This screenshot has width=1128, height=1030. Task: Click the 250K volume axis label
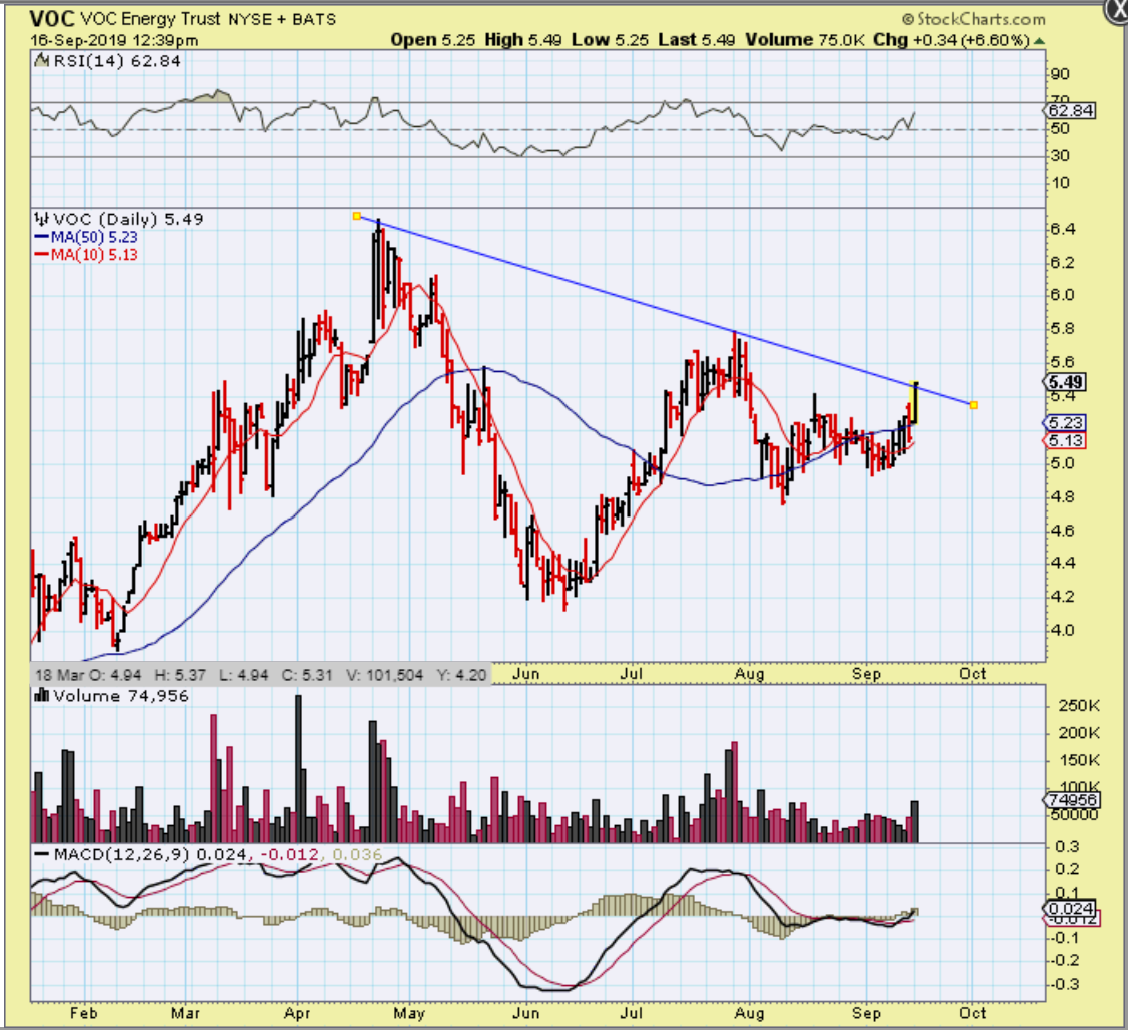[1078, 706]
